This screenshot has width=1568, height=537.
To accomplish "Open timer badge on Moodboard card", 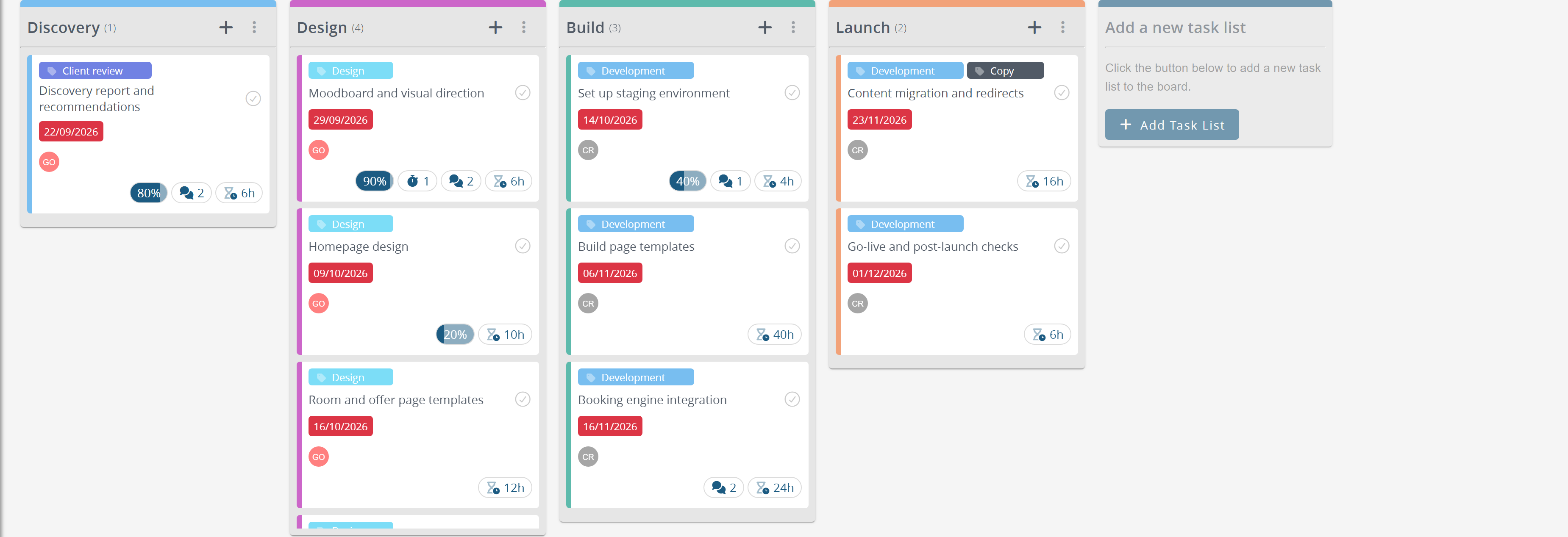I will pyautogui.click(x=417, y=180).
